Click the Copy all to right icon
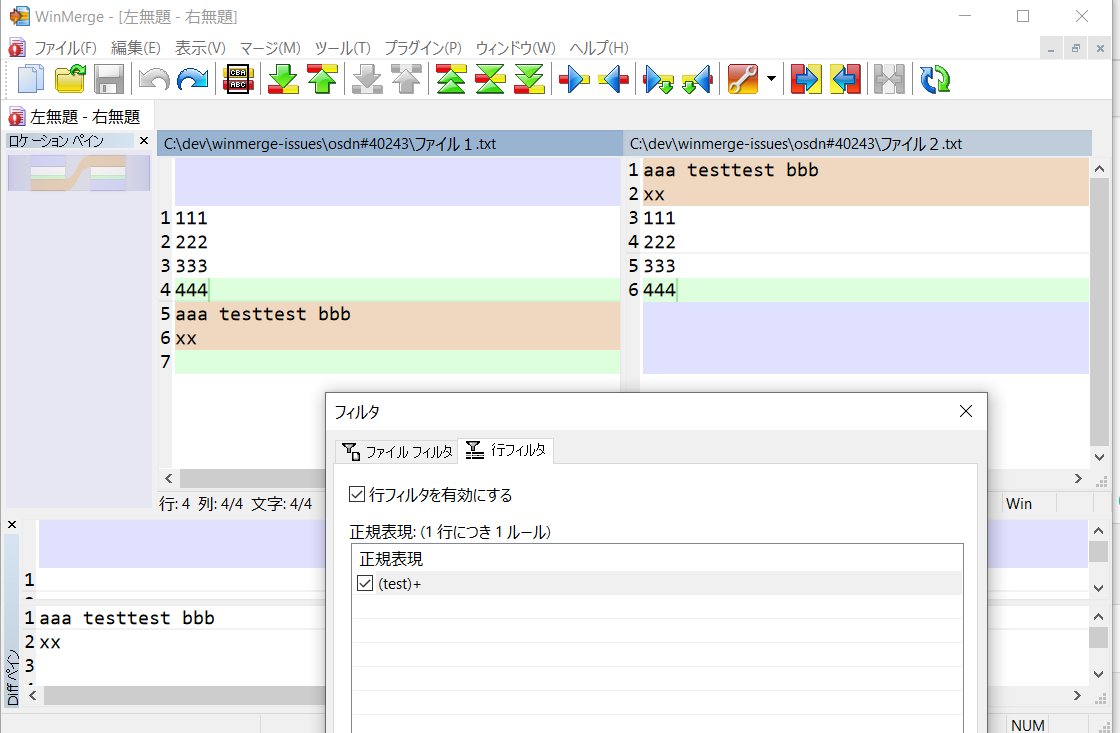1120x733 pixels. (805, 79)
